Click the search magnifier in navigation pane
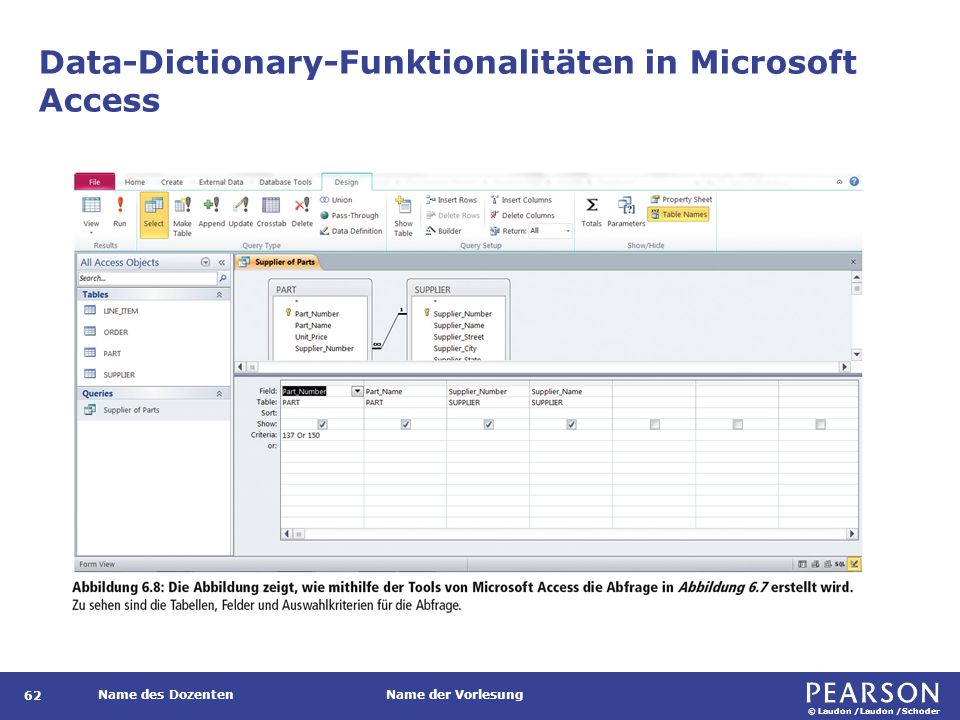 tap(223, 278)
